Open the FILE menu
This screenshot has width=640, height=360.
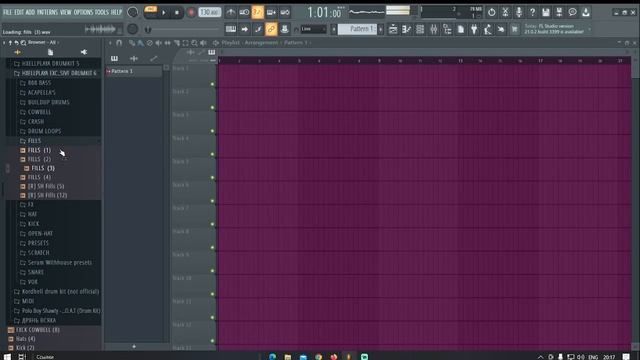(x=7, y=12)
